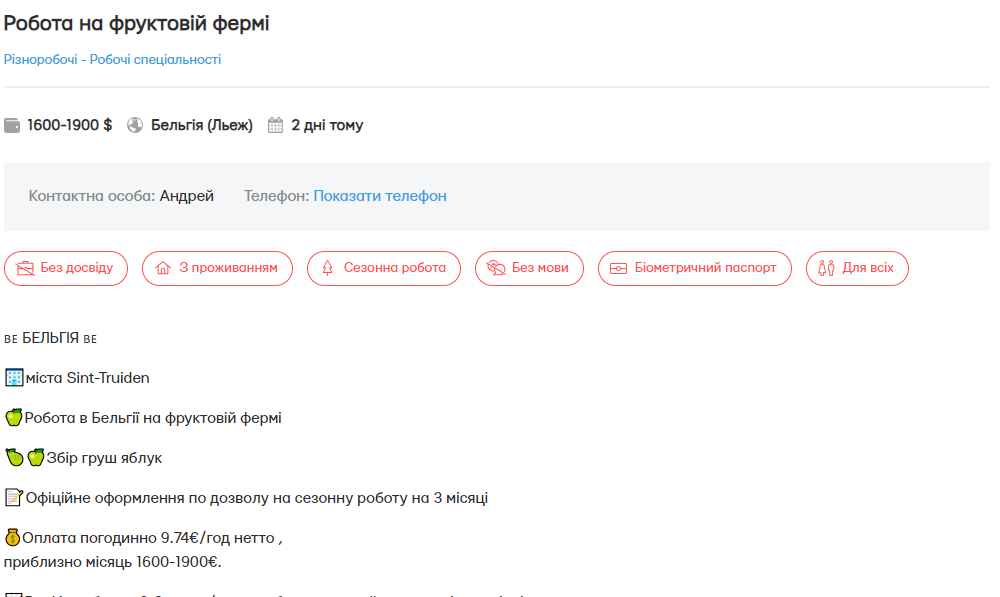Click the Робота на фруктовій фермі heading
The image size is (1000, 597).
[x=136, y=23]
